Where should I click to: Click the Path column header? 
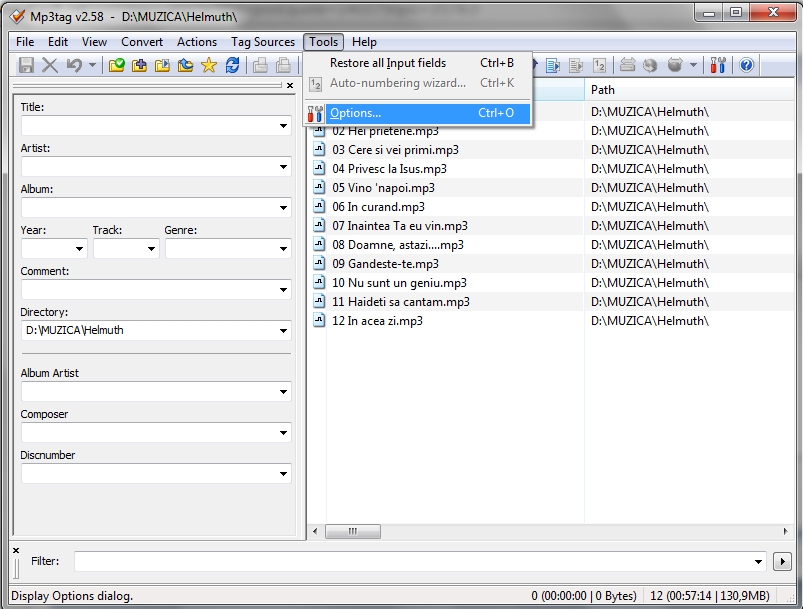pyautogui.click(x=689, y=90)
